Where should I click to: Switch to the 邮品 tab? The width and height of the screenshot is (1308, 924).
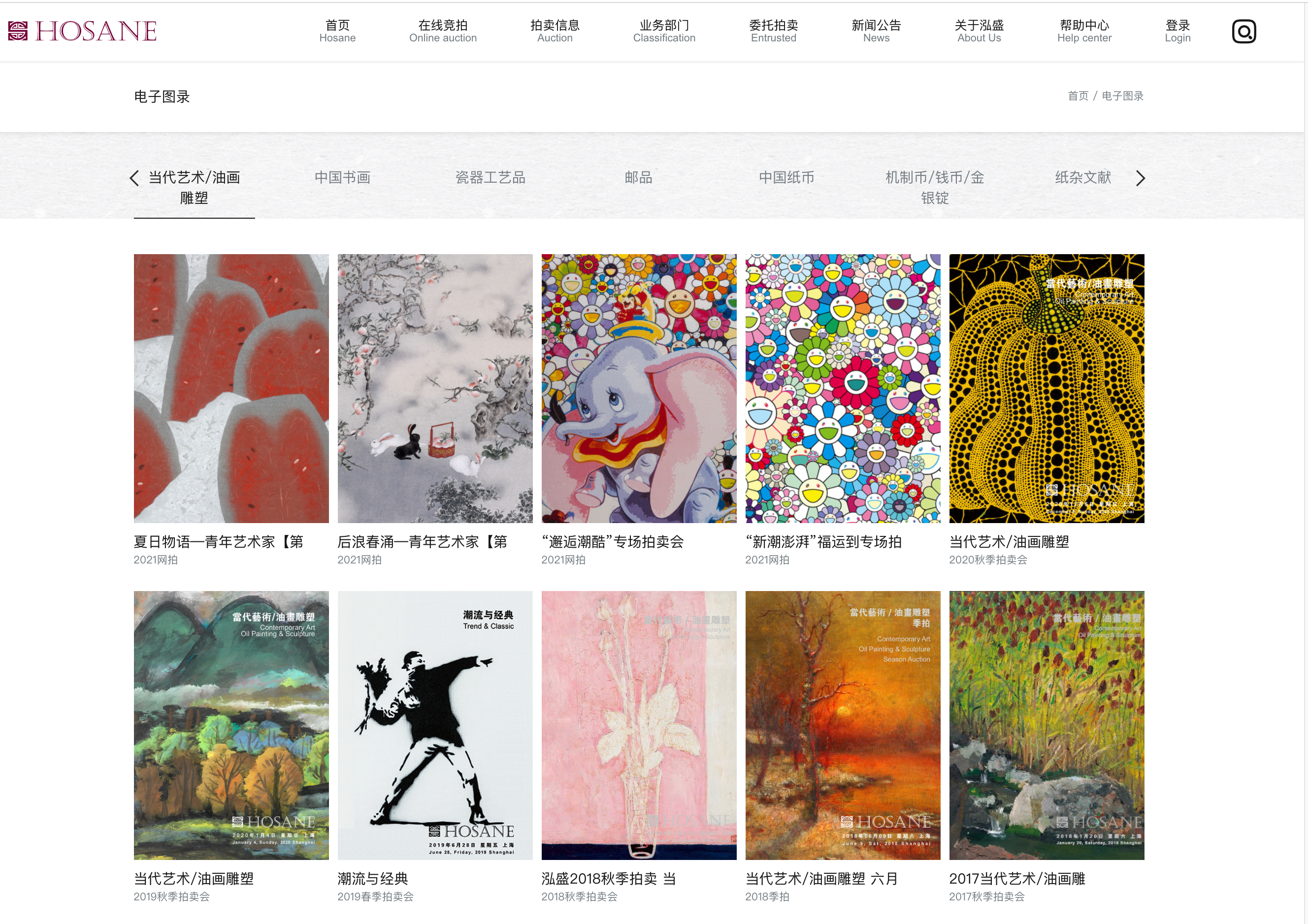coord(638,178)
